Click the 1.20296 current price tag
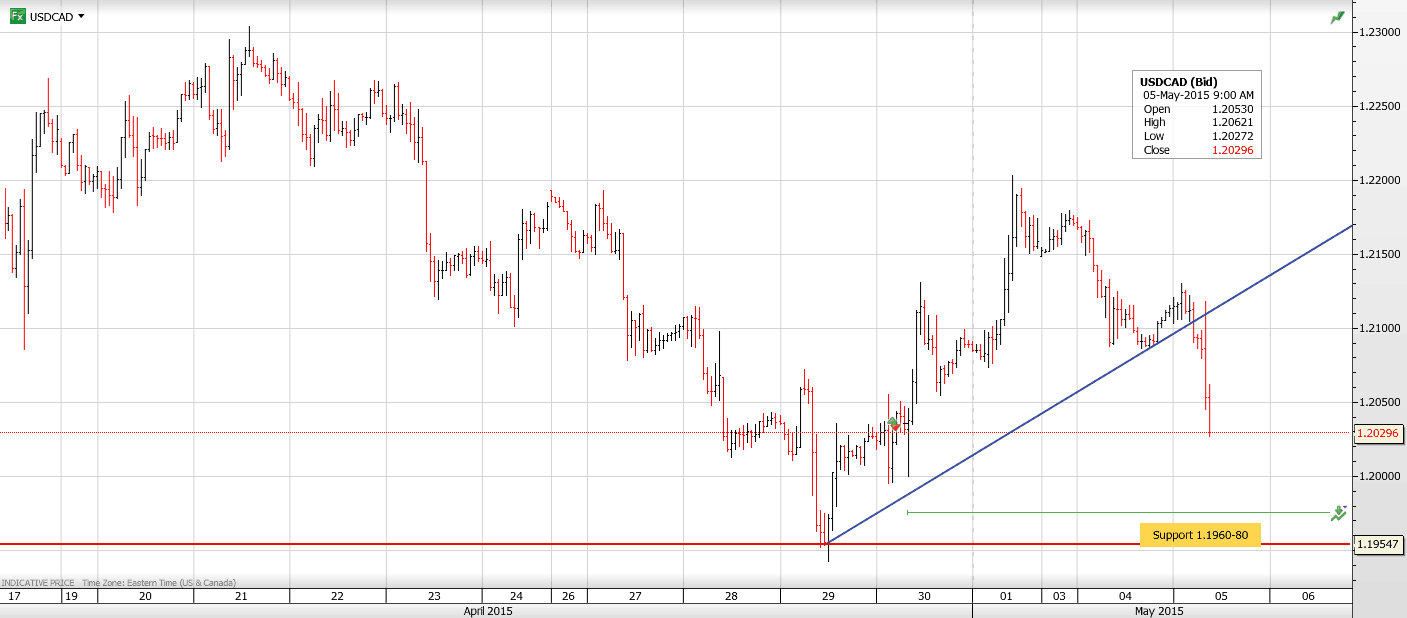The width and height of the screenshot is (1407, 618). tap(1378, 434)
